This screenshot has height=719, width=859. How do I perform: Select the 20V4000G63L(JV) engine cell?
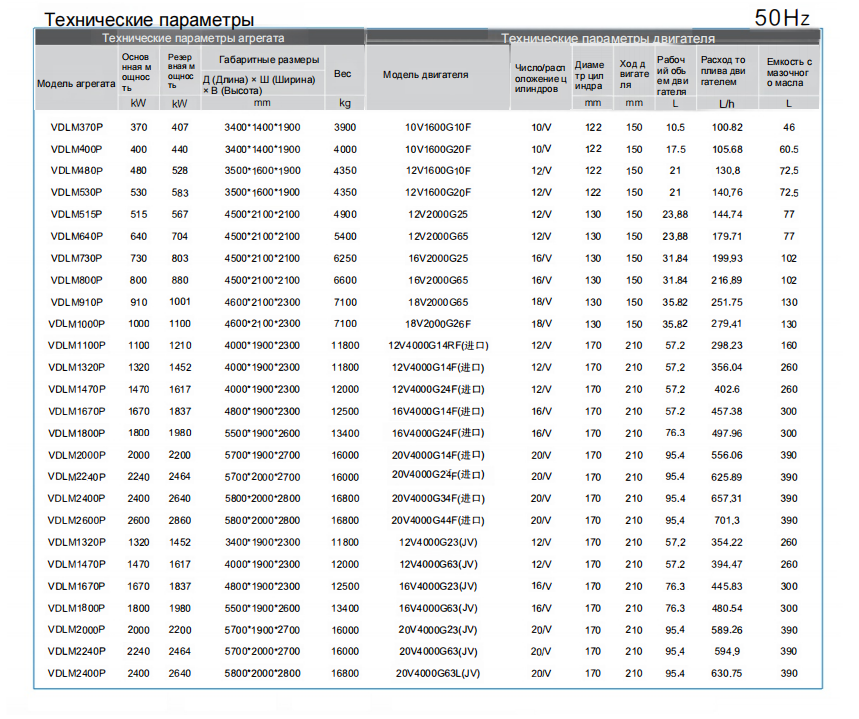click(438, 674)
